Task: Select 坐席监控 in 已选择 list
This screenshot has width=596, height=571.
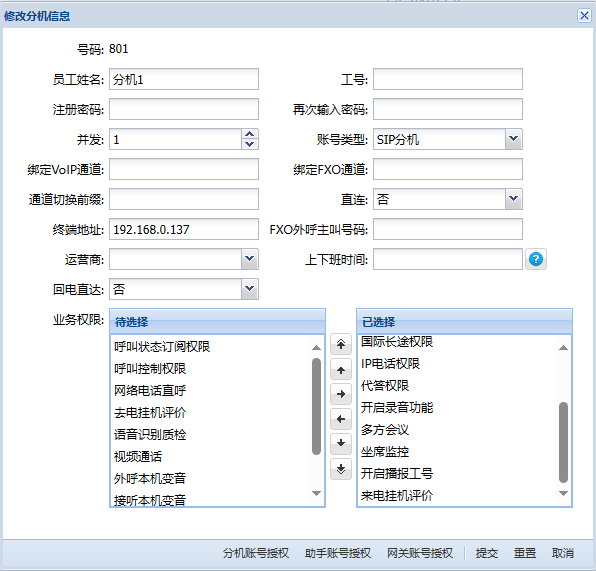Action: (458, 452)
